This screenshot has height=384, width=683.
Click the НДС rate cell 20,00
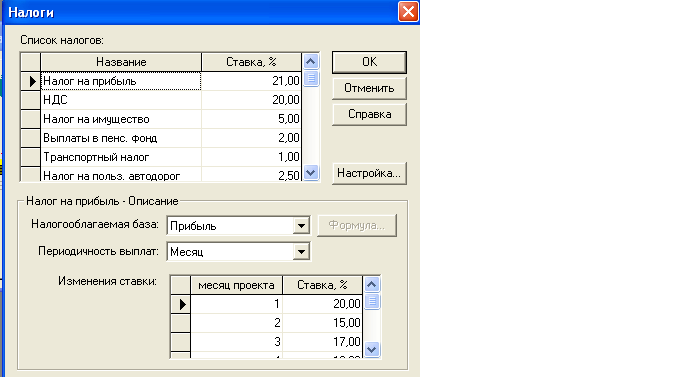[251, 100]
